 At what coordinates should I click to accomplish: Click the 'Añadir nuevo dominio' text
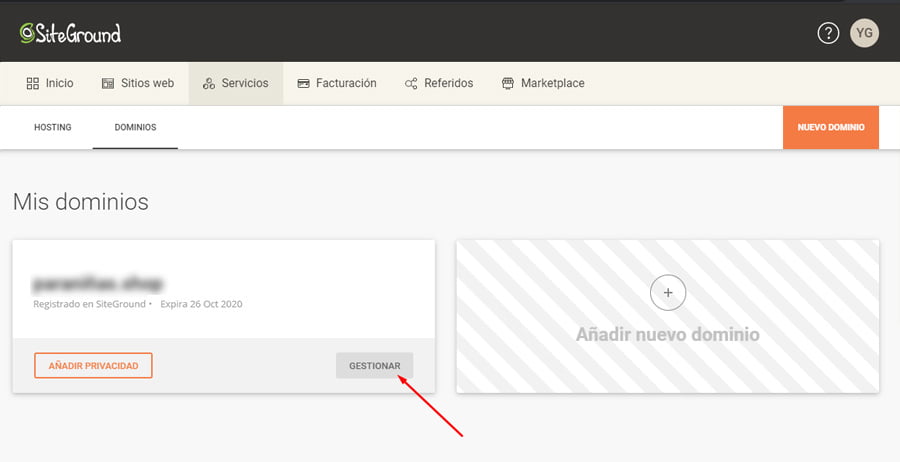667,335
